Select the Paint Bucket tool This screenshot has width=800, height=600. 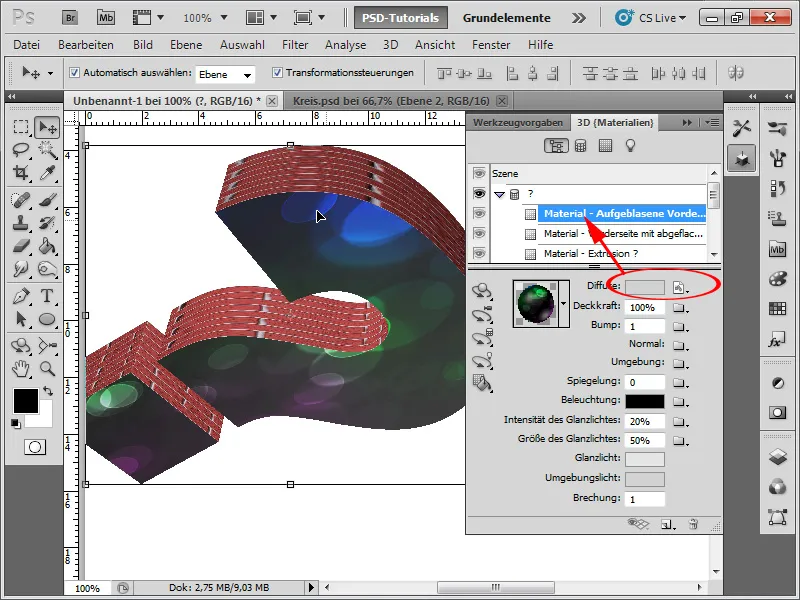point(47,246)
